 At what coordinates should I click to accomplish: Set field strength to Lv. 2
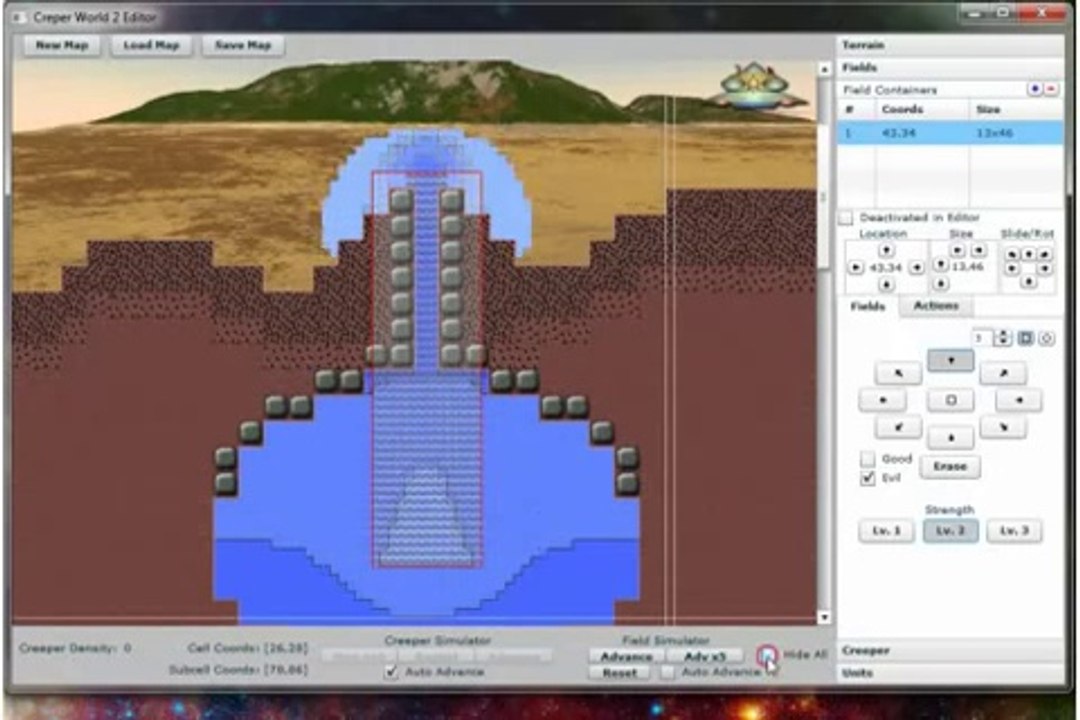coord(951,531)
